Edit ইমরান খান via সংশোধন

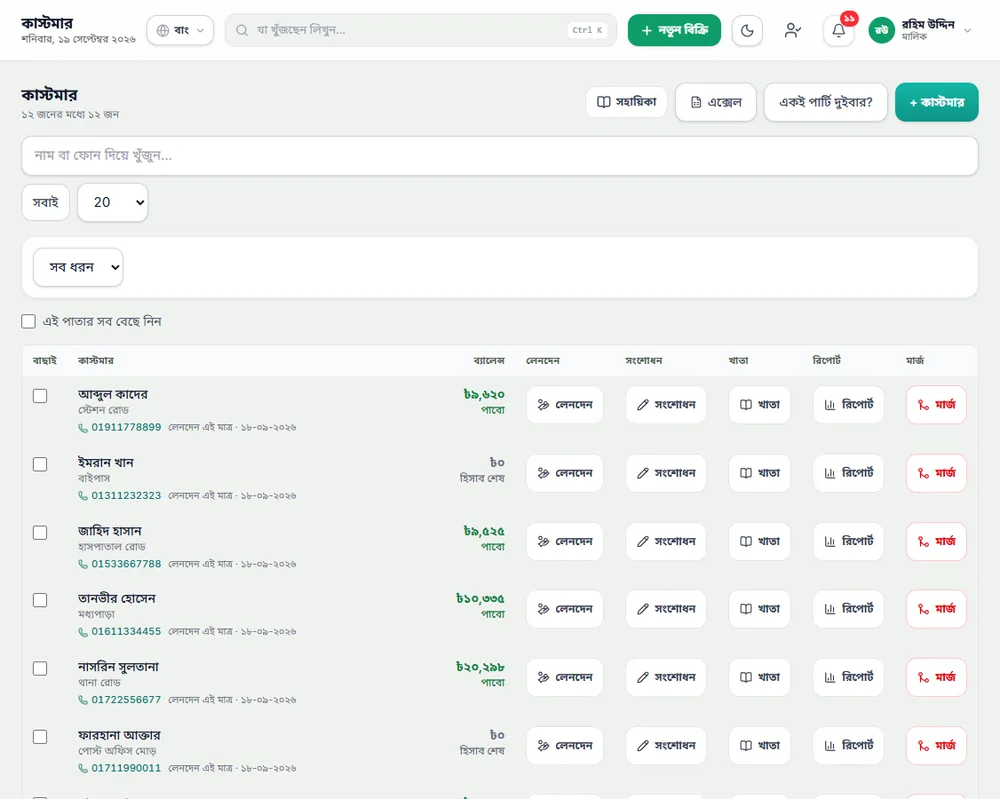pyautogui.click(x=666, y=473)
